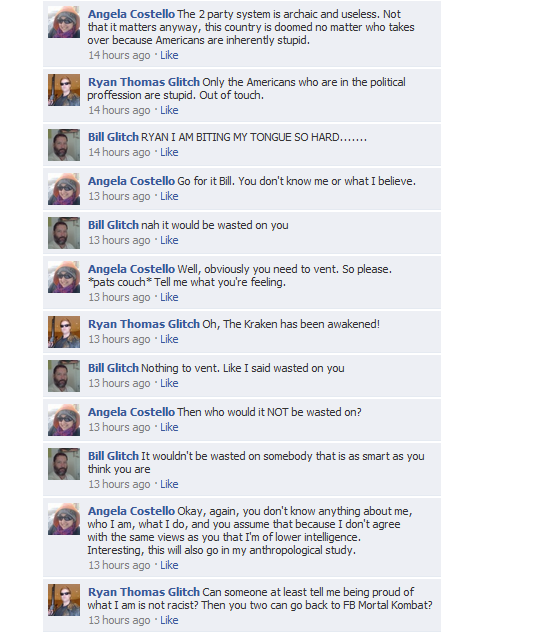Open Bill Glitch's name on 'Nothing to vent' comment
This screenshot has height=634, width=540.
113,368
